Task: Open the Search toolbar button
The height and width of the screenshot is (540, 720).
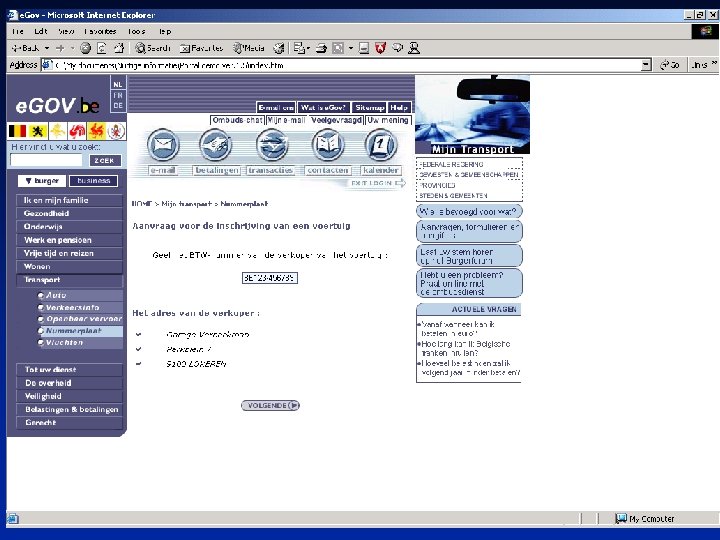Action: pos(153,48)
